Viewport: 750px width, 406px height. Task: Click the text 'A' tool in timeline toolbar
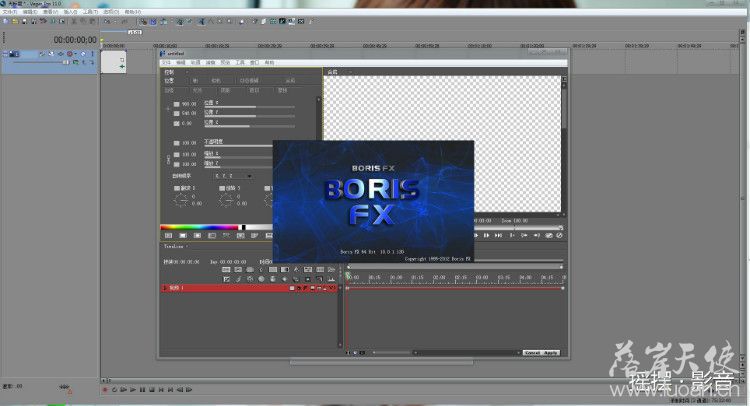(296, 270)
